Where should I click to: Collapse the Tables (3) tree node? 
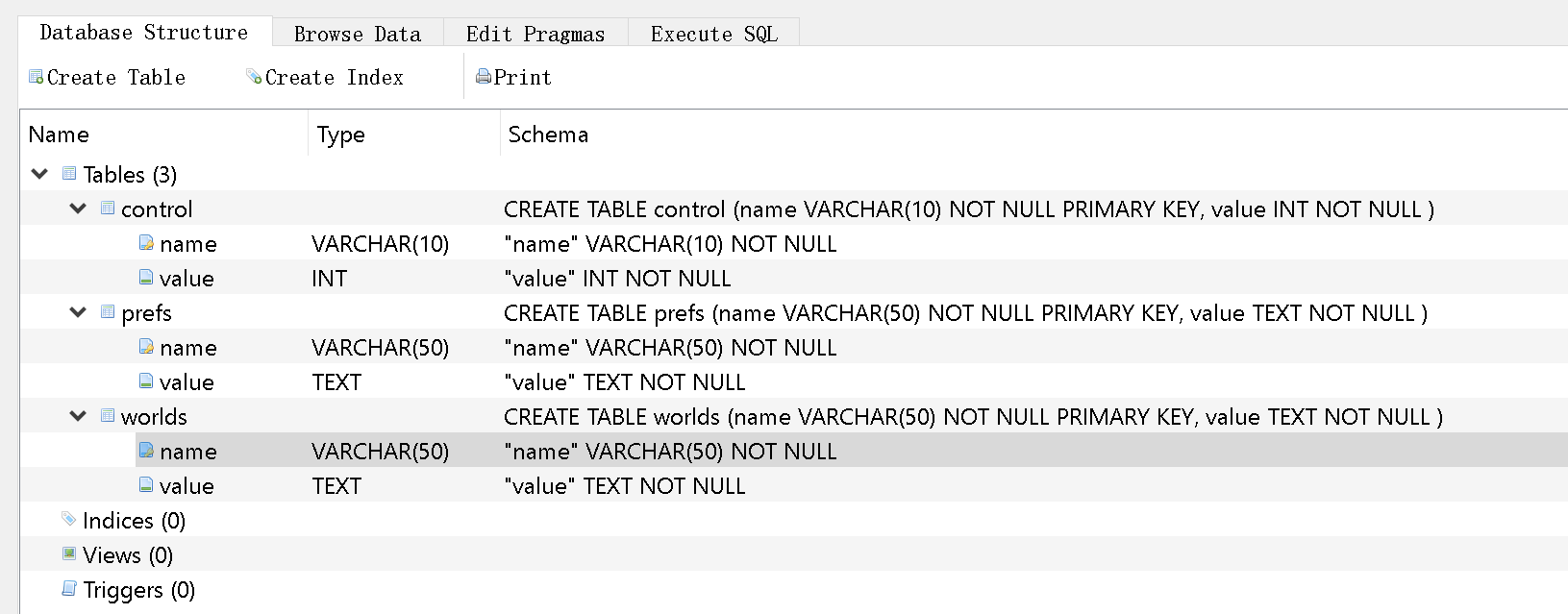pos(39,174)
